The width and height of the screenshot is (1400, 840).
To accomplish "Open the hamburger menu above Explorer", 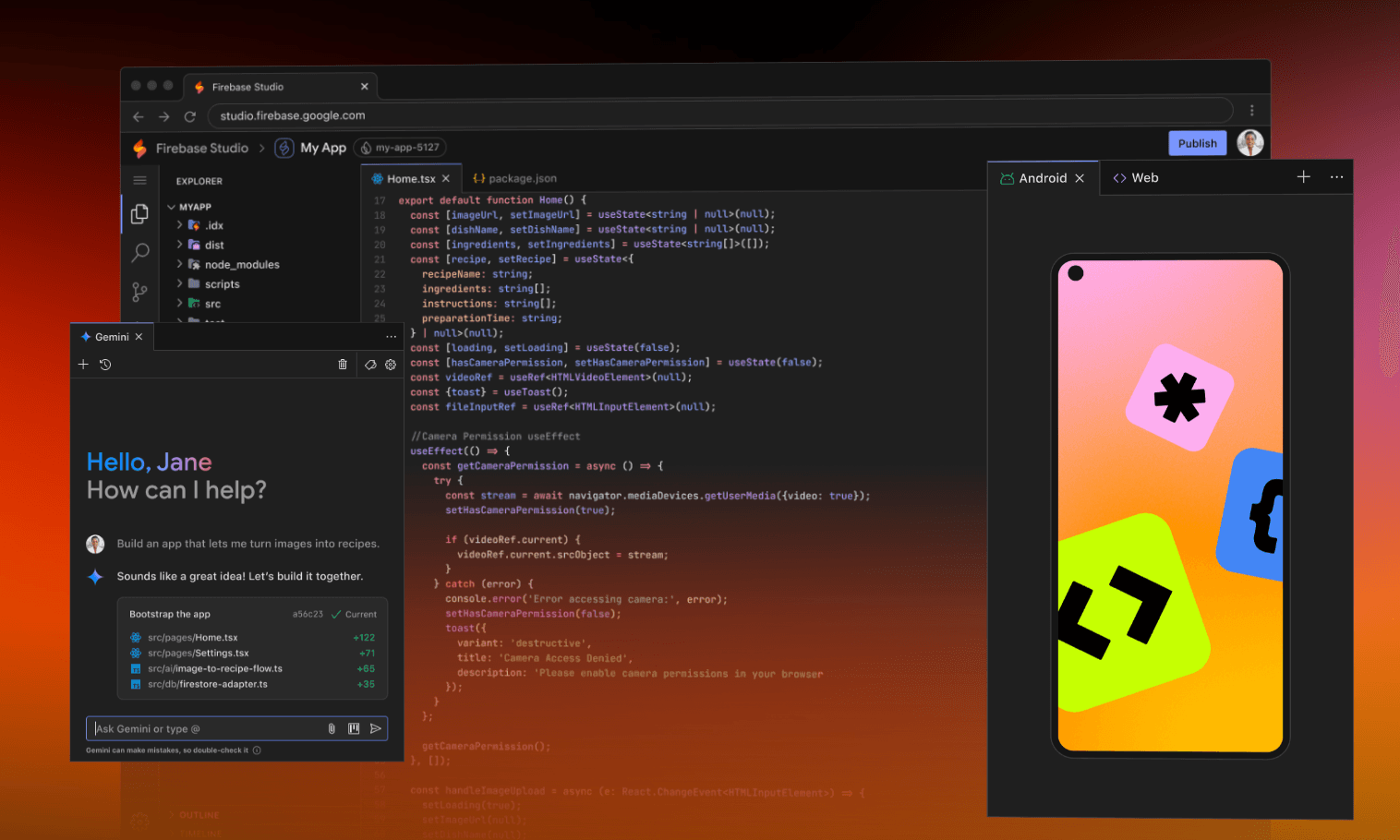I will (139, 181).
